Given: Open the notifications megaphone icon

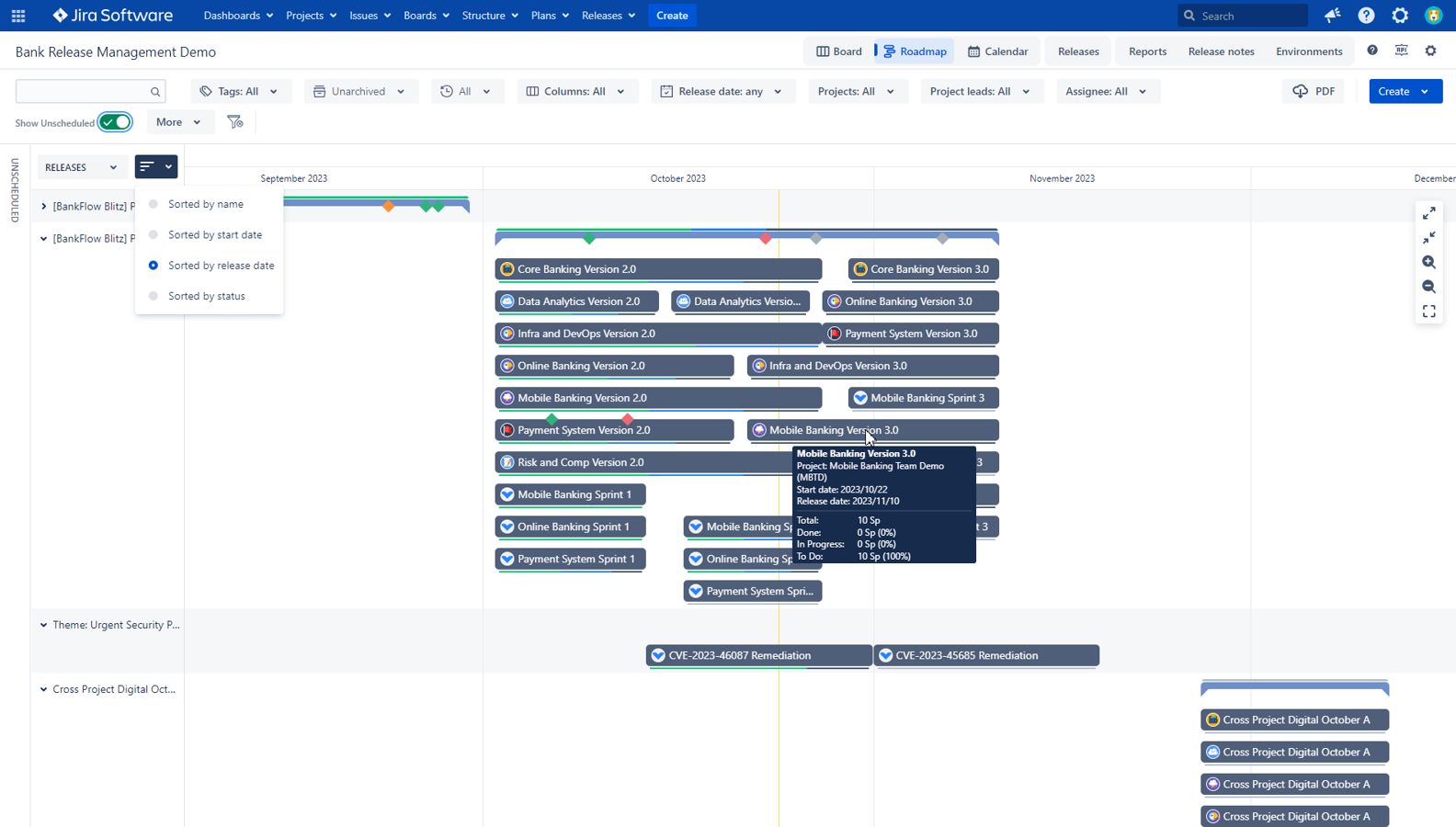Looking at the screenshot, I should (1332, 16).
